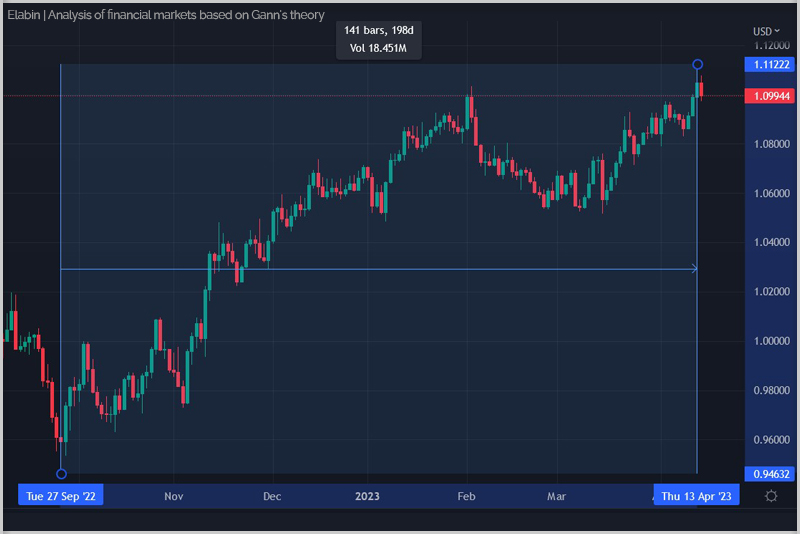800x534 pixels.
Task: Click the Elabin Gann's theory chart title
Action: pos(166,15)
